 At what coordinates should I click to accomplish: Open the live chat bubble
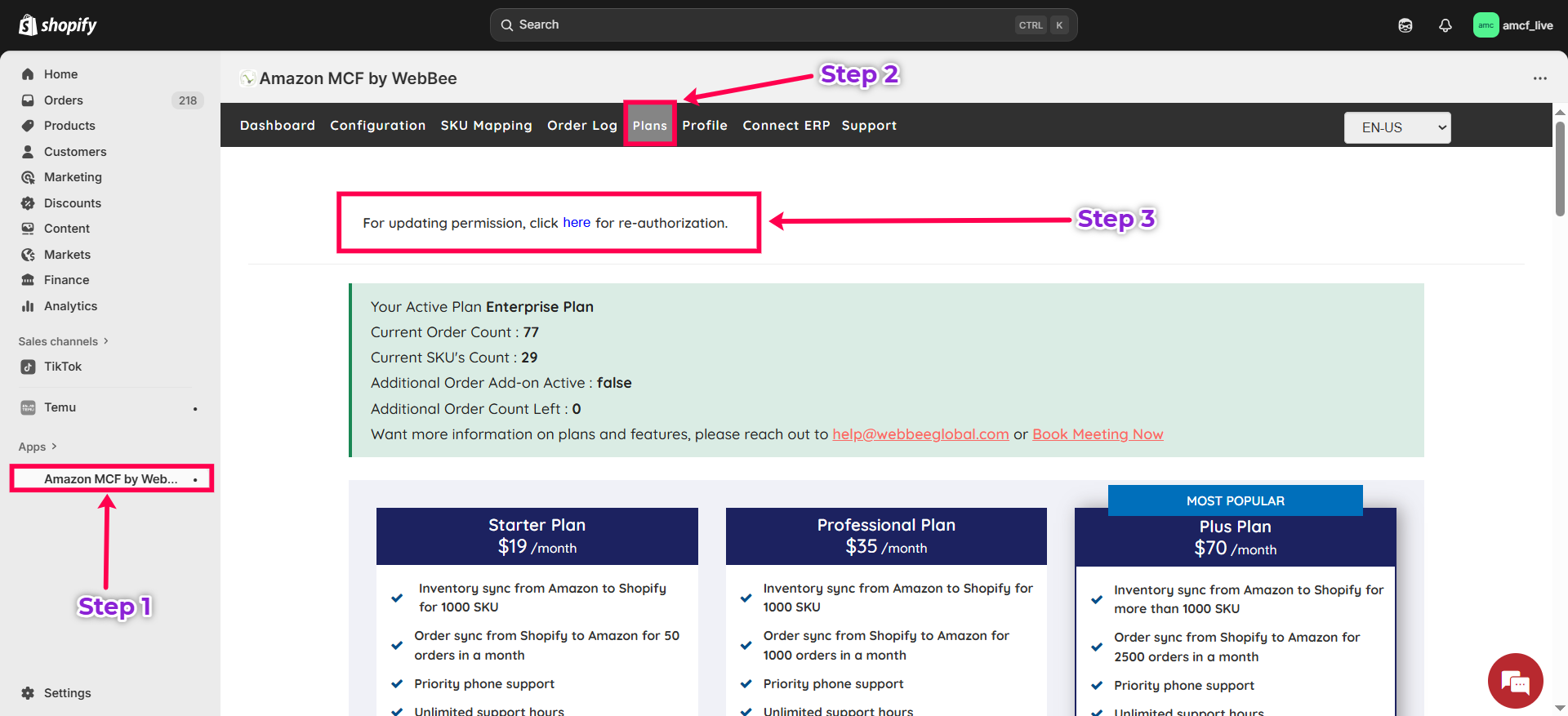pyautogui.click(x=1515, y=680)
